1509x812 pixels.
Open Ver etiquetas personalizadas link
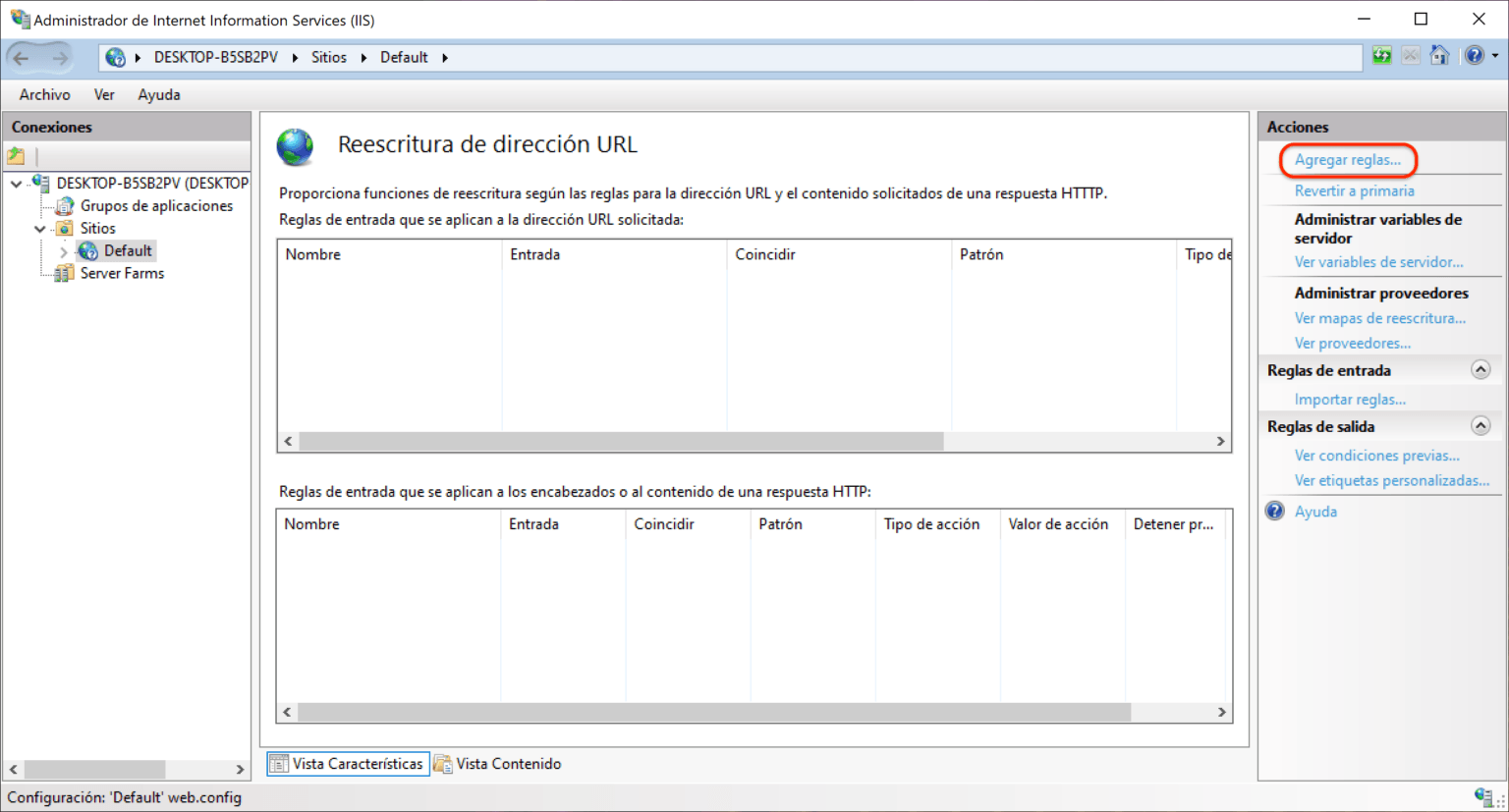1392,481
